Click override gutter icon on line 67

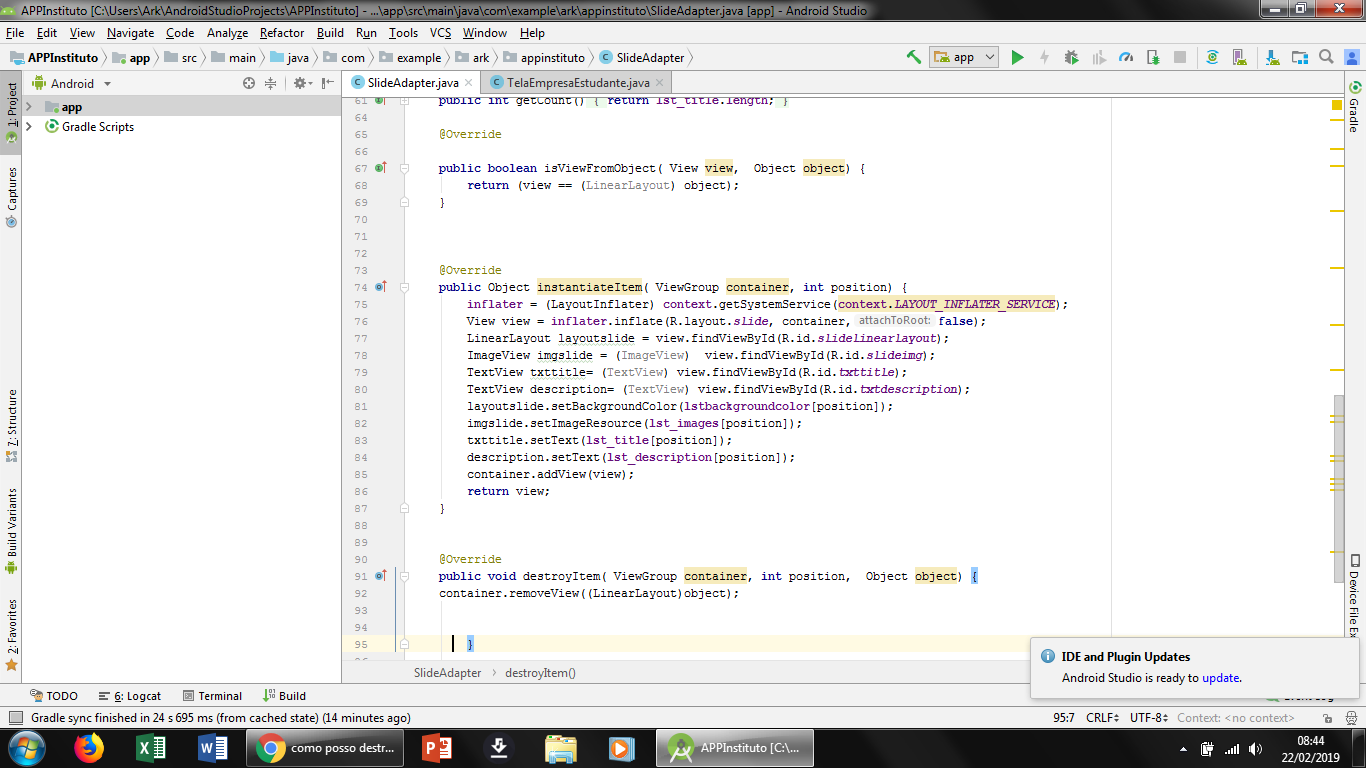380,168
